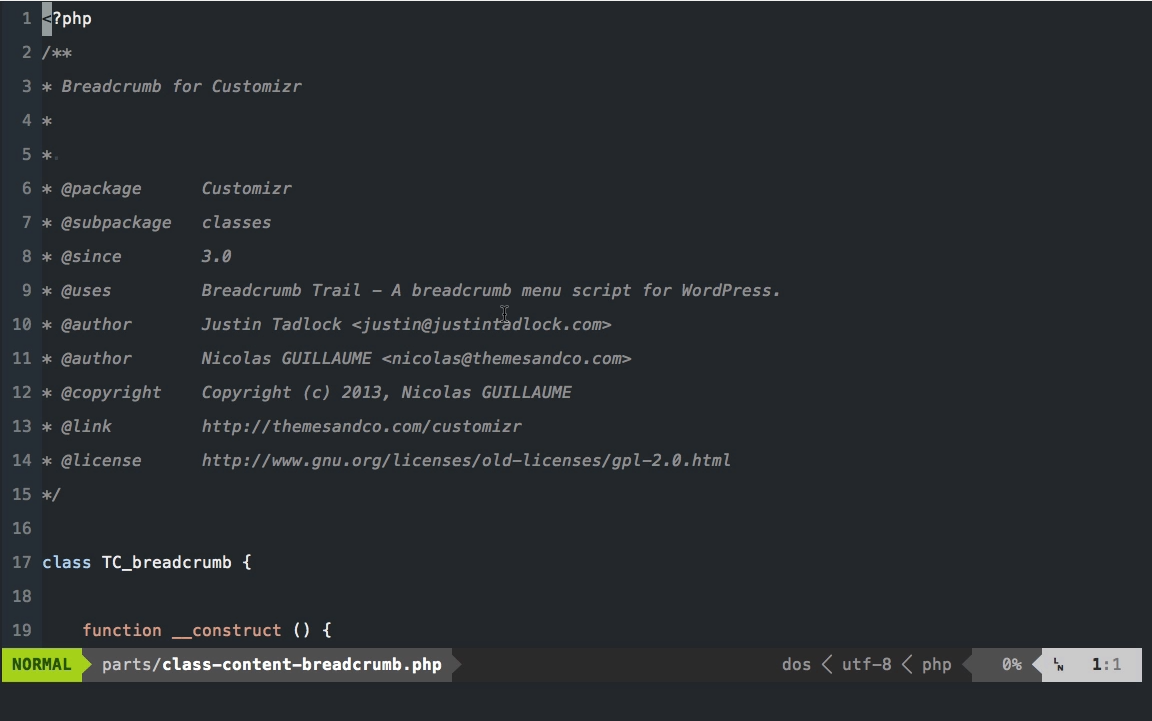Click the php filetype label in statusline
The width and height of the screenshot is (1152, 721).
[937, 664]
